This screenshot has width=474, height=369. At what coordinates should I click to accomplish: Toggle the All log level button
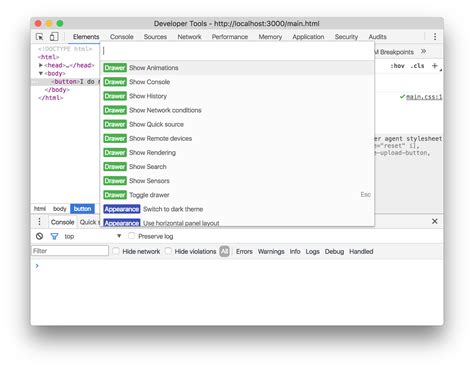click(224, 251)
